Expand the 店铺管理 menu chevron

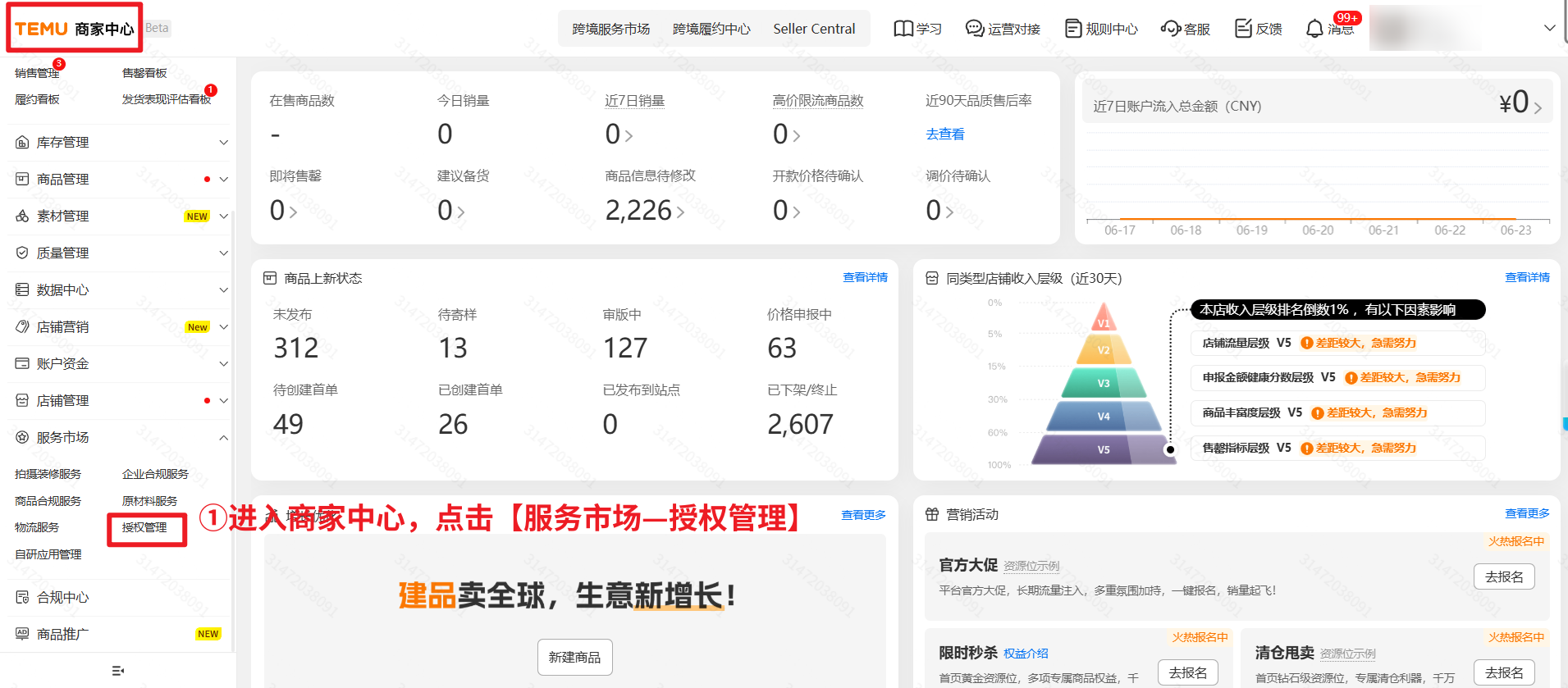223,400
